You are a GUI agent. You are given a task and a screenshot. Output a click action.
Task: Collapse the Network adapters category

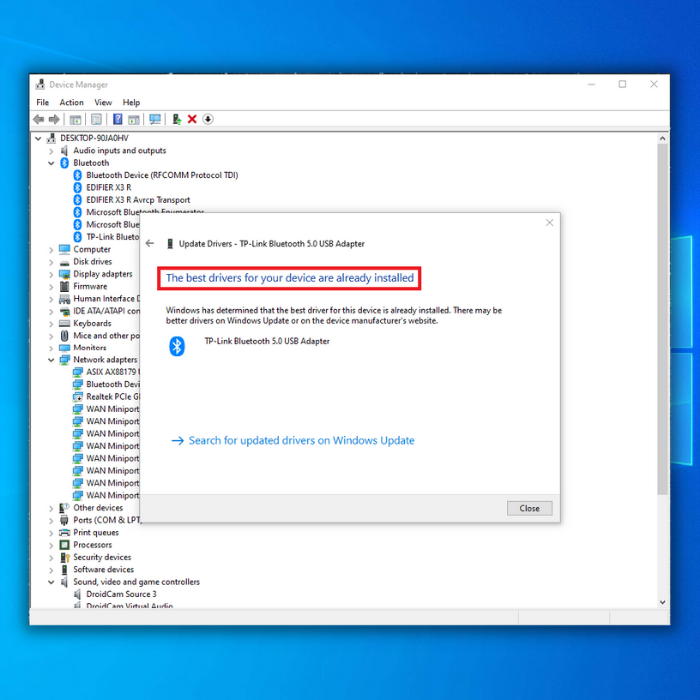pyautogui.click(x=52, y=360)
